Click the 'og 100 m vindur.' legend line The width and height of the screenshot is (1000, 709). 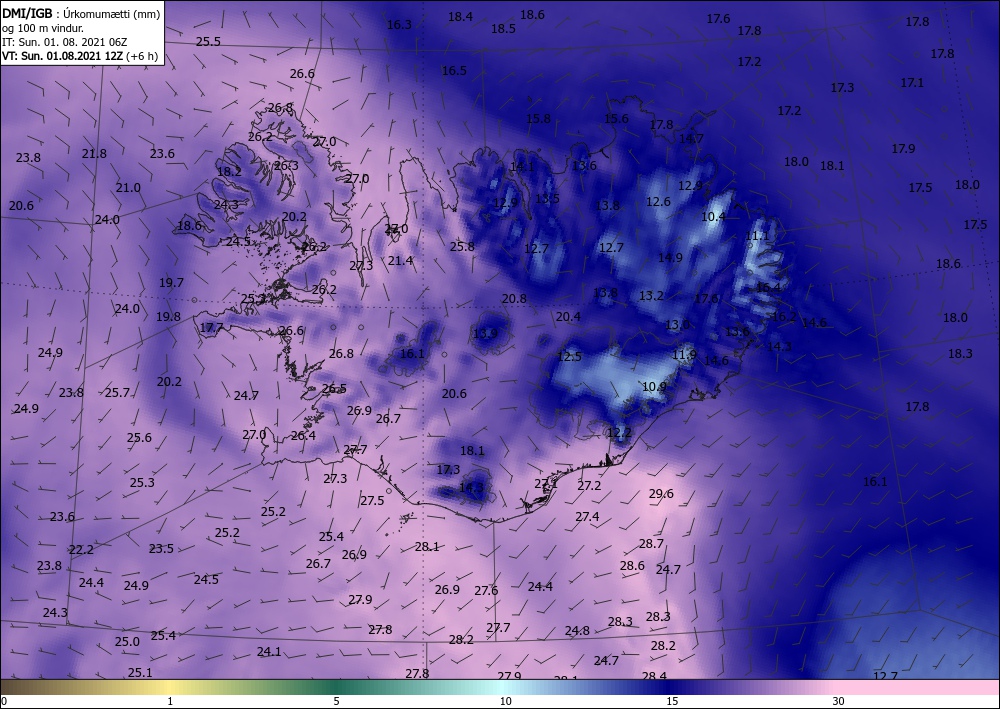pyautogui.click(x=43, y=28)
